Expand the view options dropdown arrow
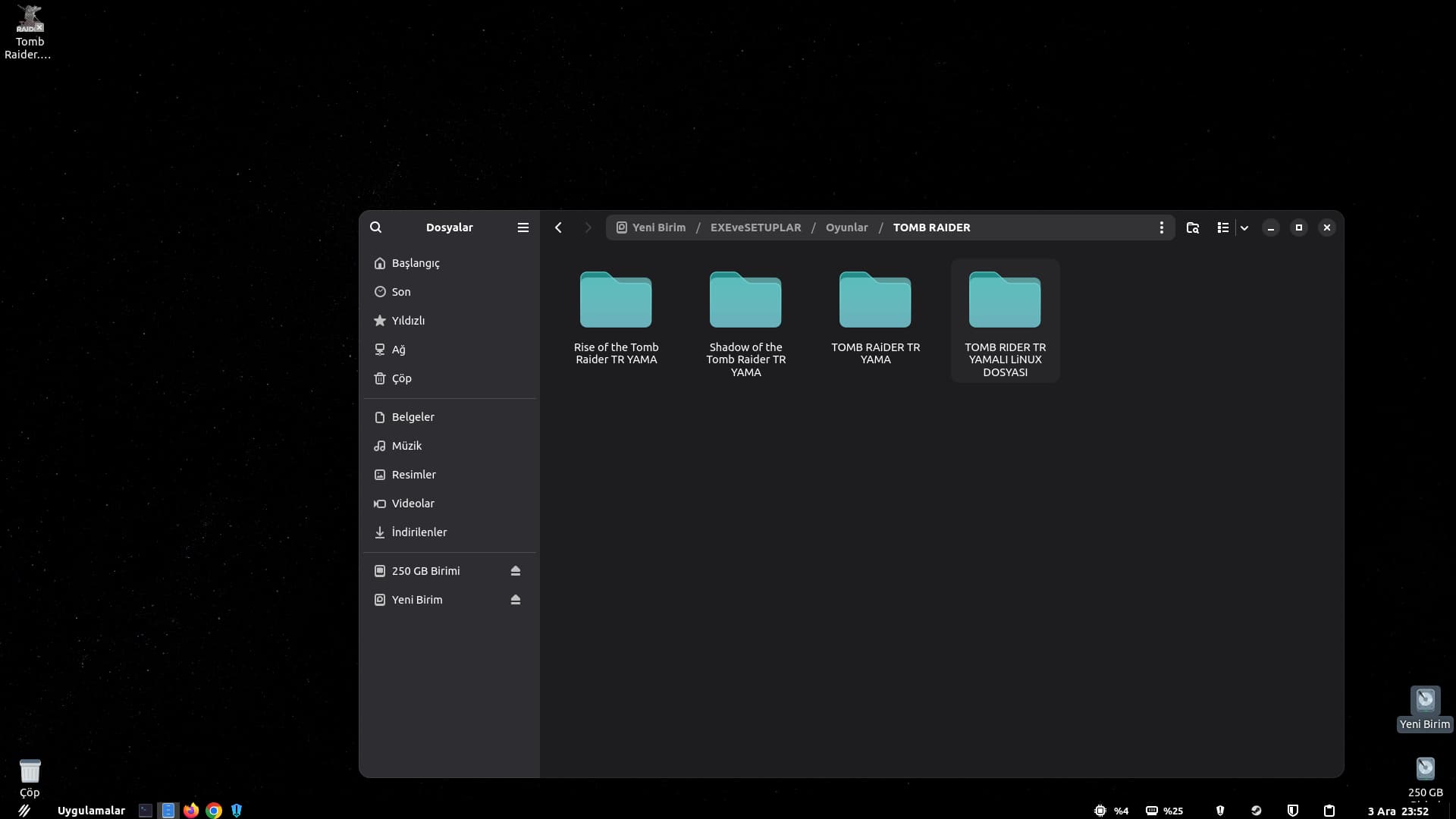The height and width of the screenshot is (819, 1456). point(1244,227)
